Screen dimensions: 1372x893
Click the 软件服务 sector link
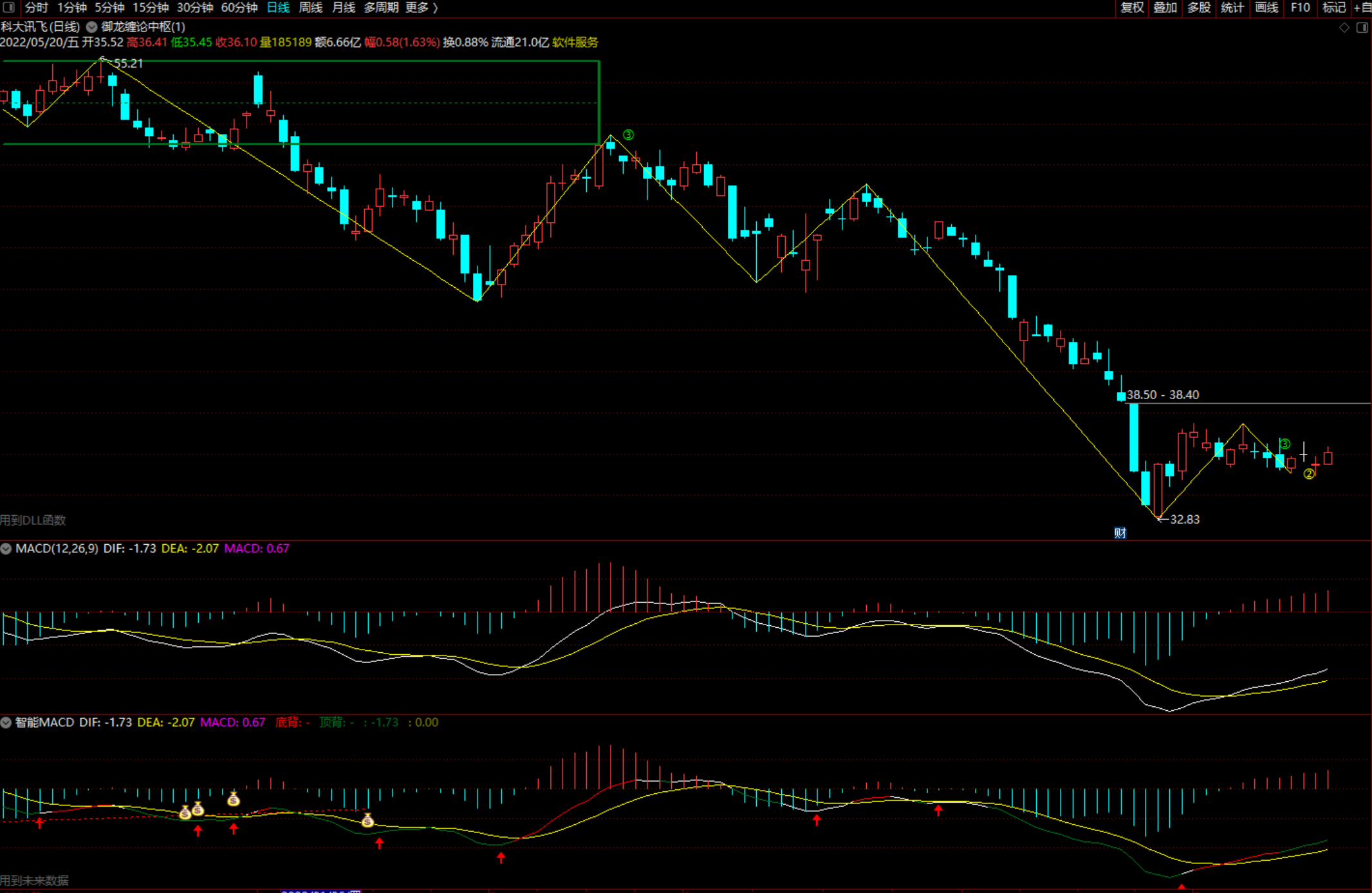click(575, 42)
